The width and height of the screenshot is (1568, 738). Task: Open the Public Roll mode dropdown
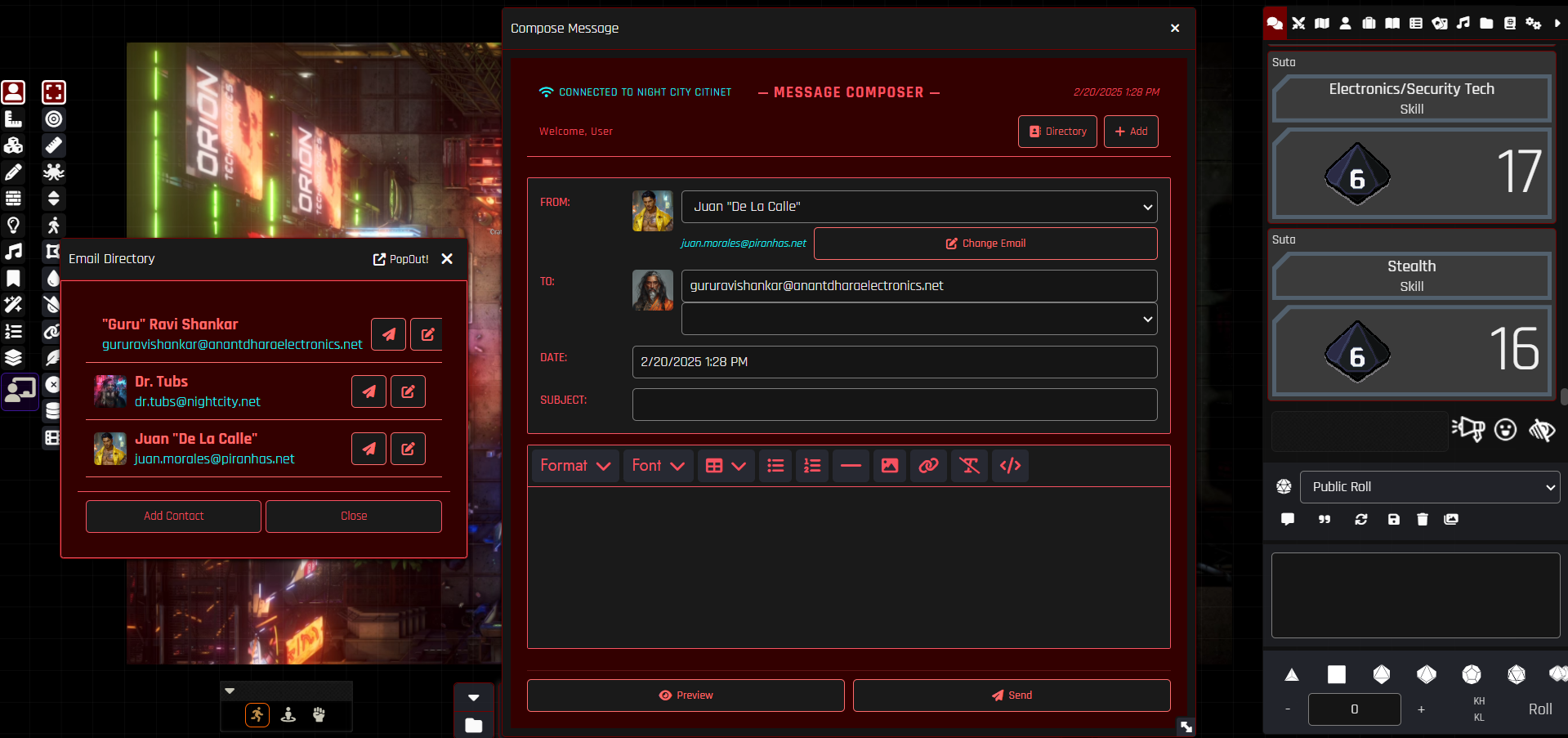[x=1430, y=487]
